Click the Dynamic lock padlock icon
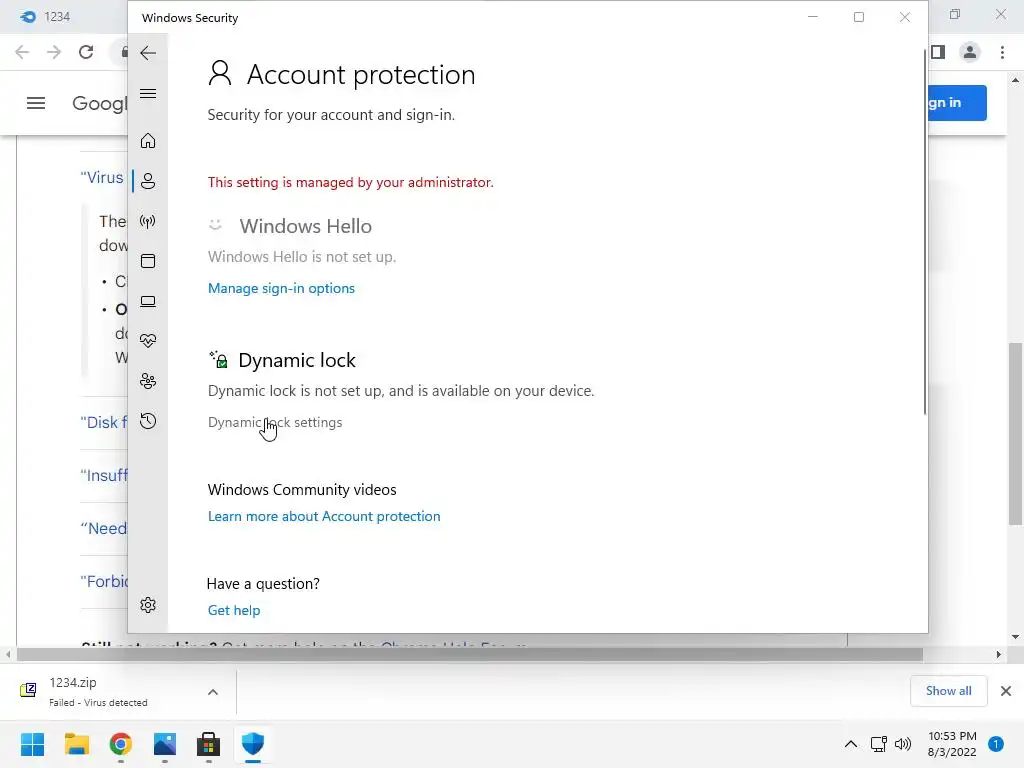 click(219, 360)
